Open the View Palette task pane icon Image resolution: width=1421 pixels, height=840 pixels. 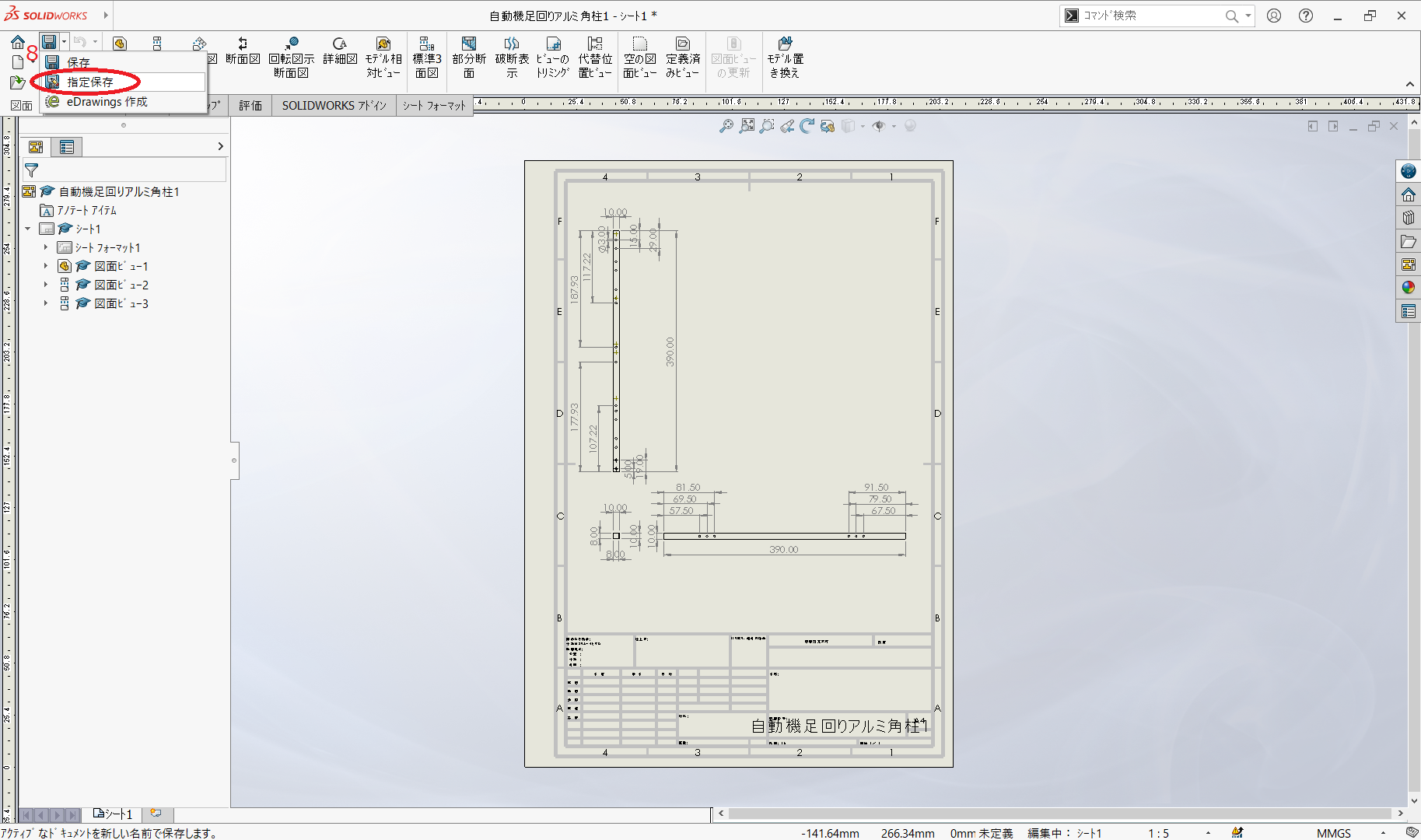1409,264
